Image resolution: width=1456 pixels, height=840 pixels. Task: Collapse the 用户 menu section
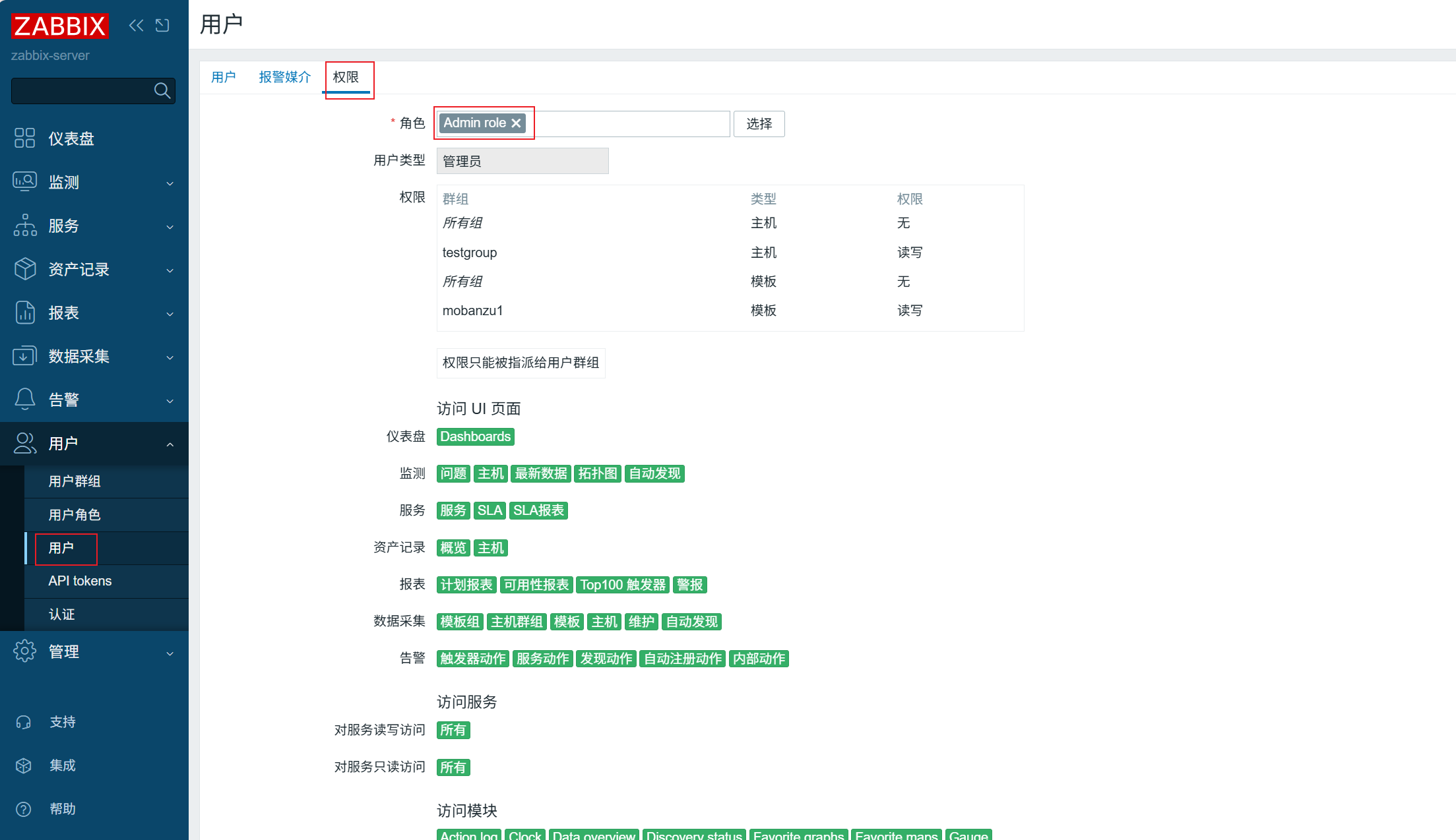point(170,444)
